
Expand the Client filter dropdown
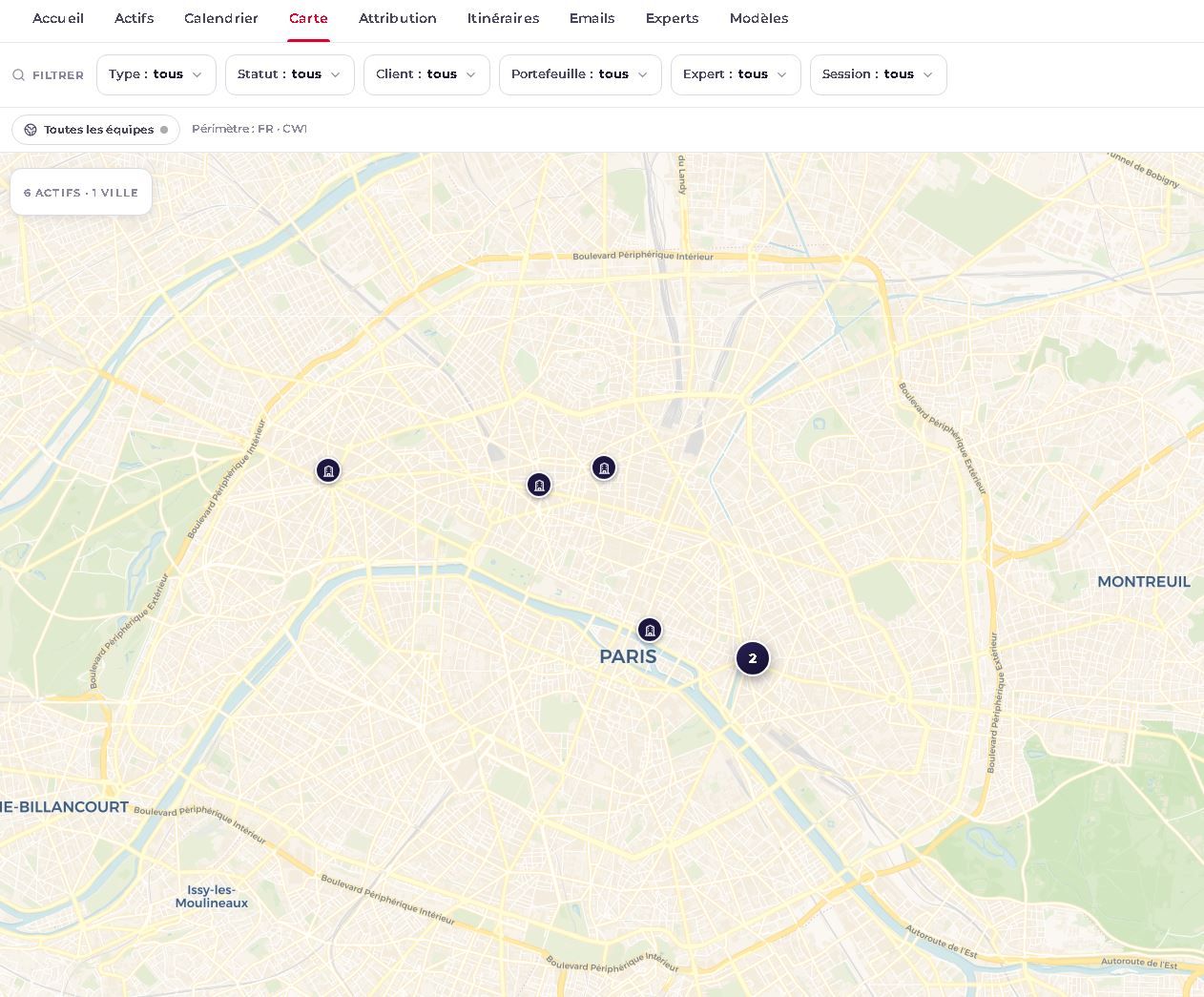click(426, 74)
